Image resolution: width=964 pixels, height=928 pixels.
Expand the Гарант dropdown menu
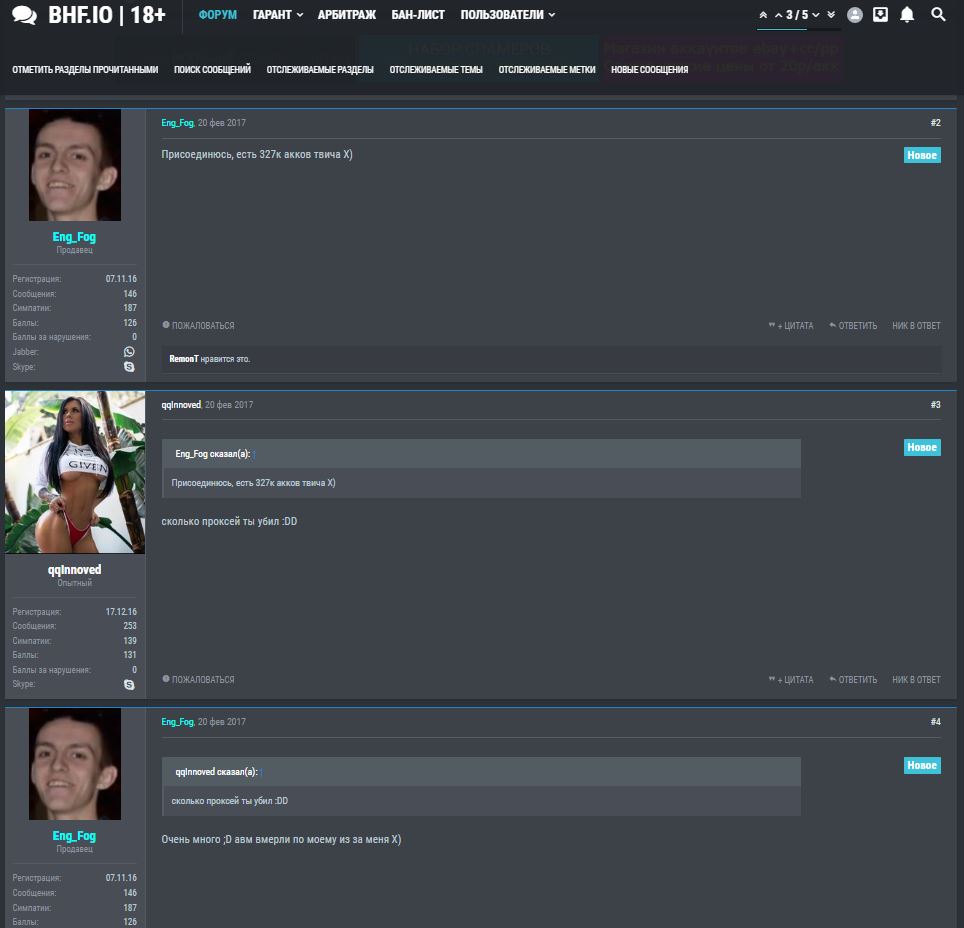point(278,15)
